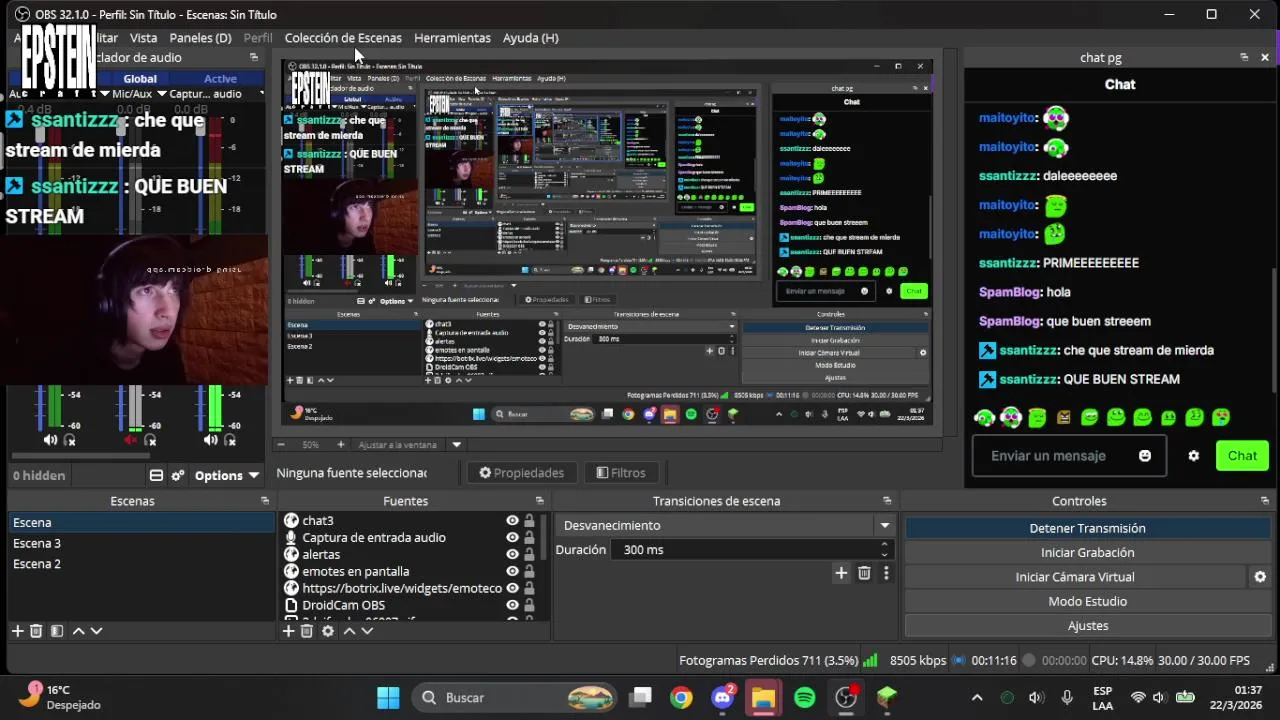Move scene down with Escenas down arrow
This screenshot has width=1280, height=720.
(96, 631)
